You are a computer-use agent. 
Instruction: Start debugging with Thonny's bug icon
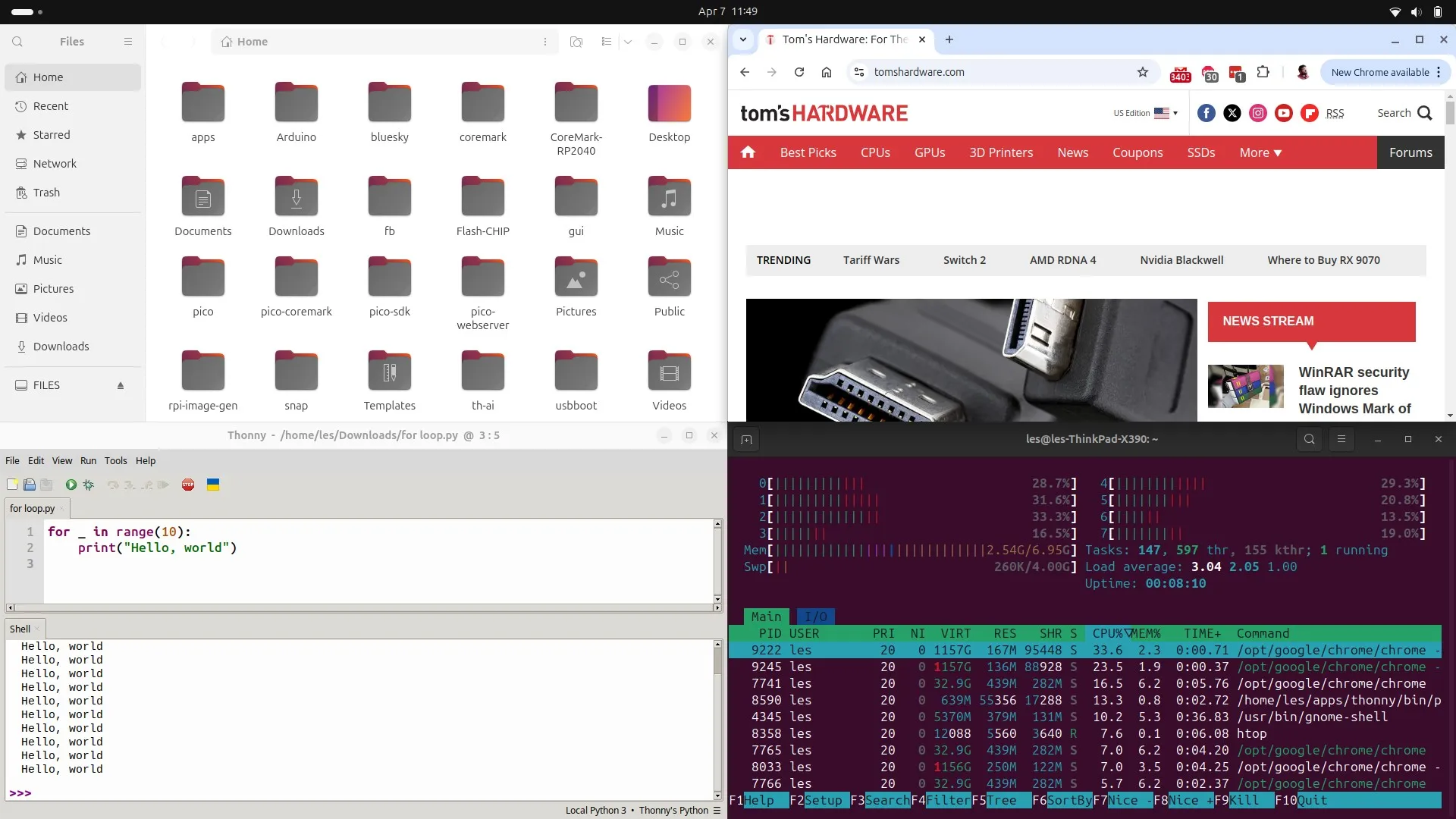tap(89, 485)
